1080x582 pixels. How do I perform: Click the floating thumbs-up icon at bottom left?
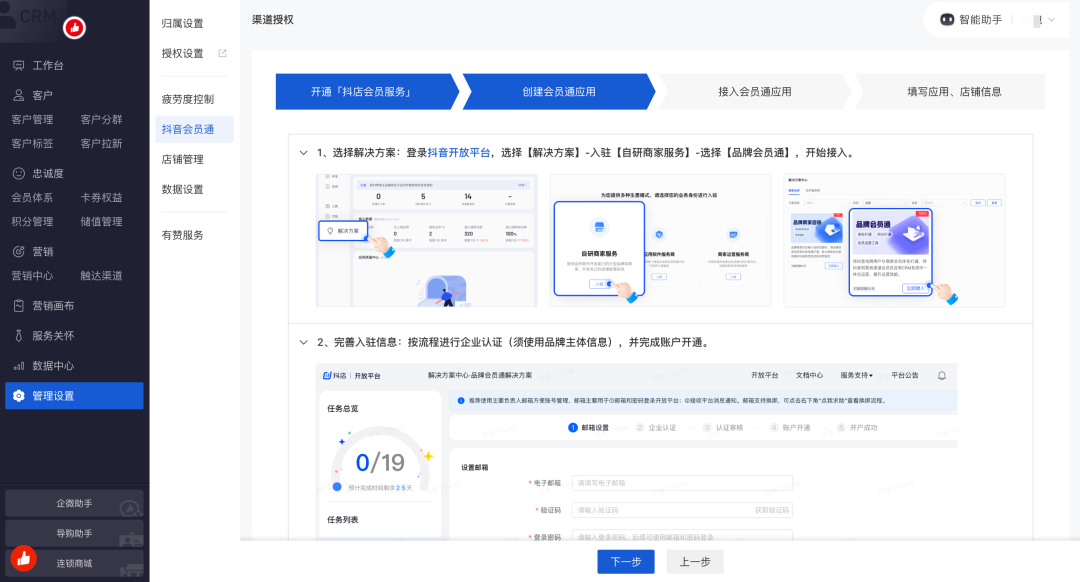(x=23, y=559)
